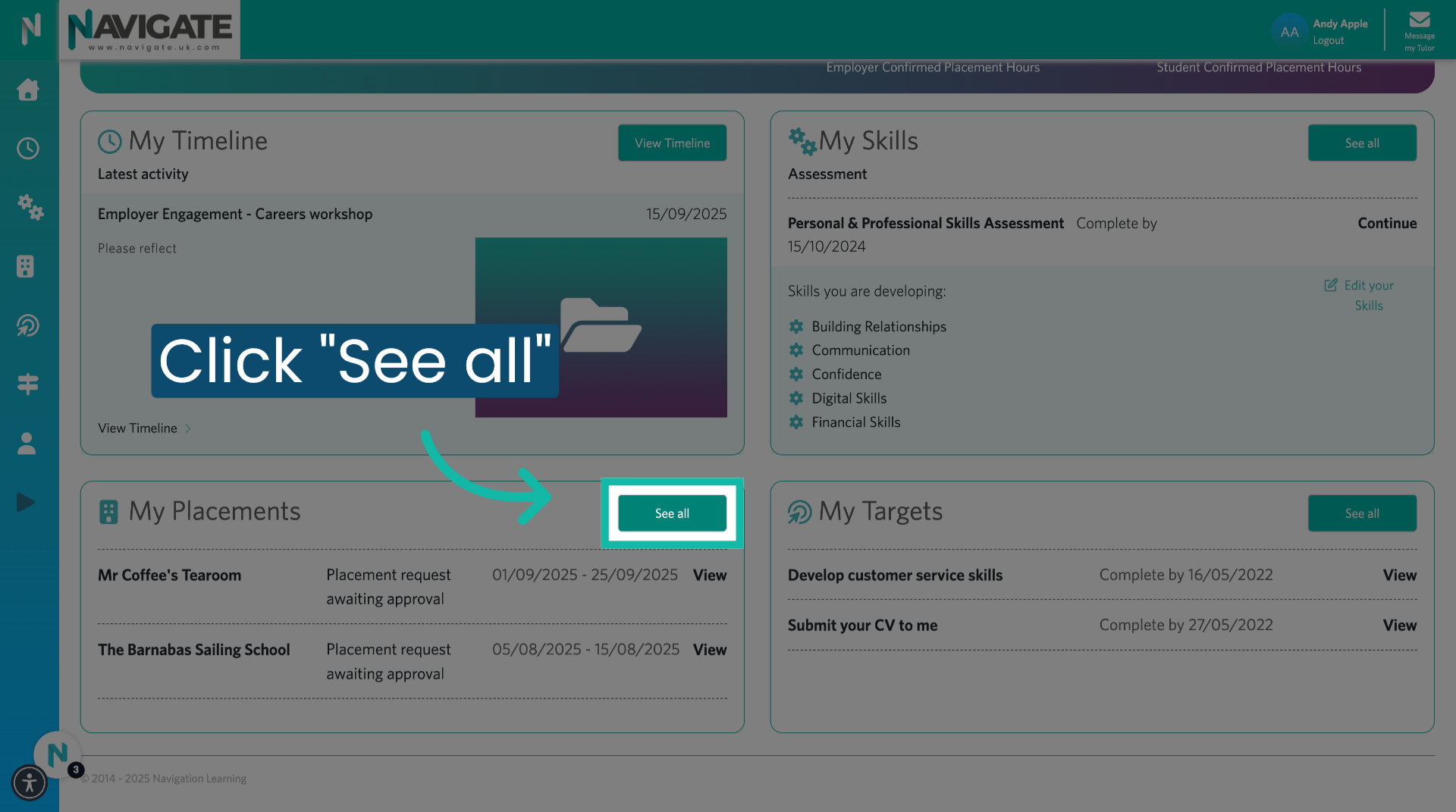Click My Placements heading
1456x812 pixels.
[x=215, y=512]
